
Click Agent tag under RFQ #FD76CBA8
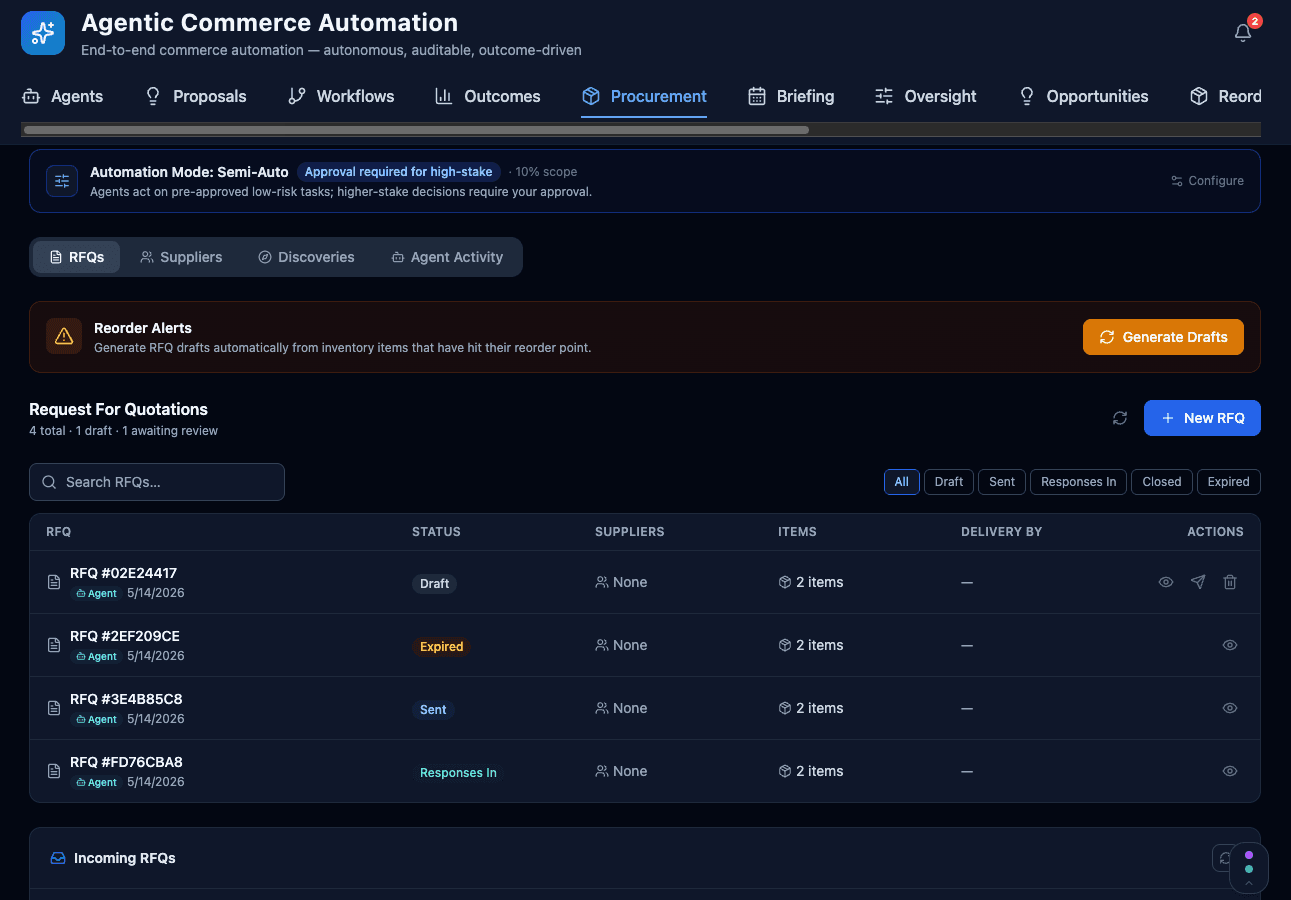point(96,782)
